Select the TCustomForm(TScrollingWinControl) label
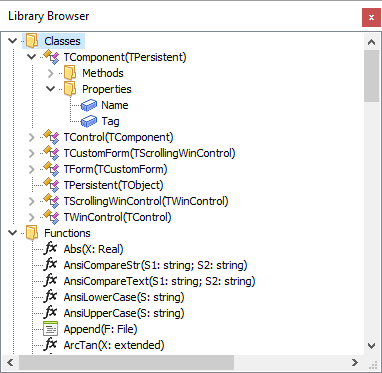The width and height of the screenshot is (382, 373). click(x=150, y=153)
